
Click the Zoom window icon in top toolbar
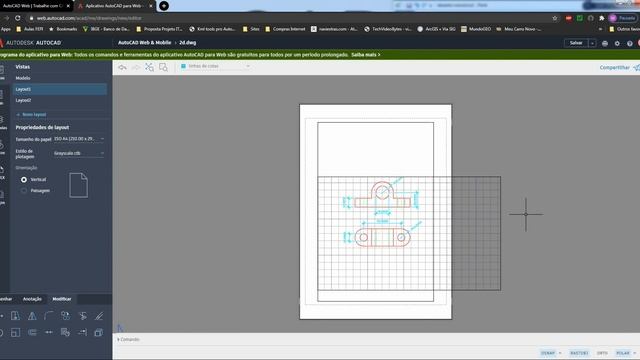pos(163,67)
